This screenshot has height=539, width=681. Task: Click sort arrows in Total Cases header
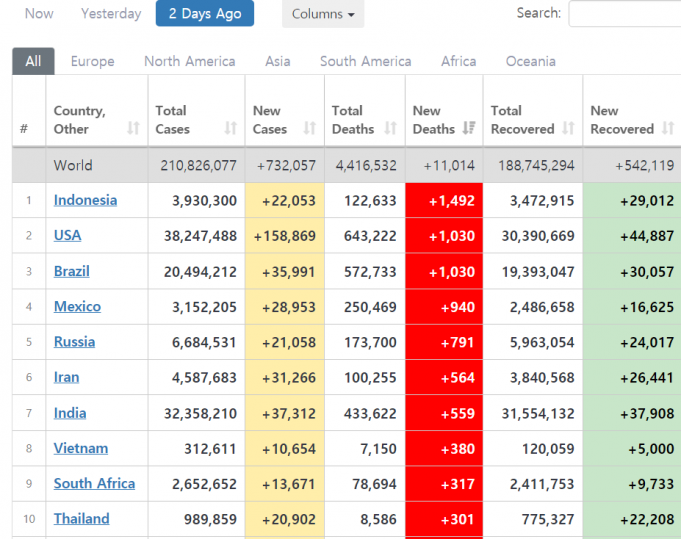coord(231,129)
